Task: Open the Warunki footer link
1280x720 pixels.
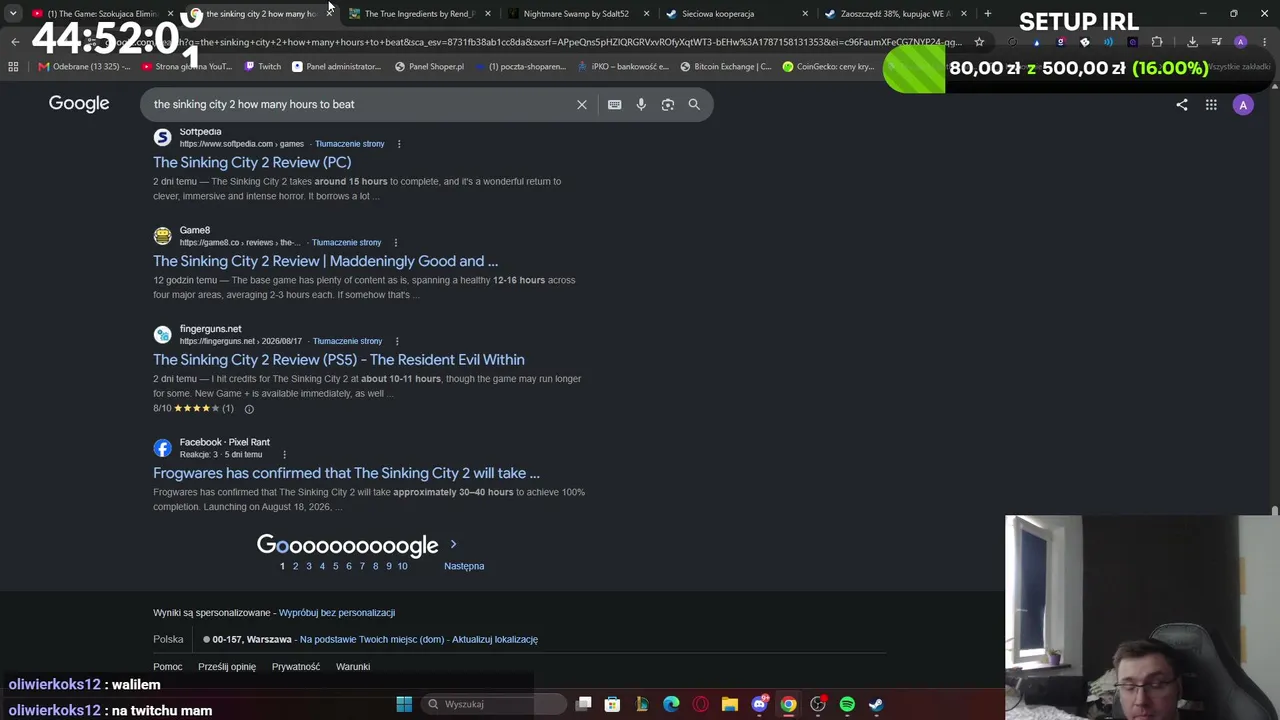Action: point(353,667)
